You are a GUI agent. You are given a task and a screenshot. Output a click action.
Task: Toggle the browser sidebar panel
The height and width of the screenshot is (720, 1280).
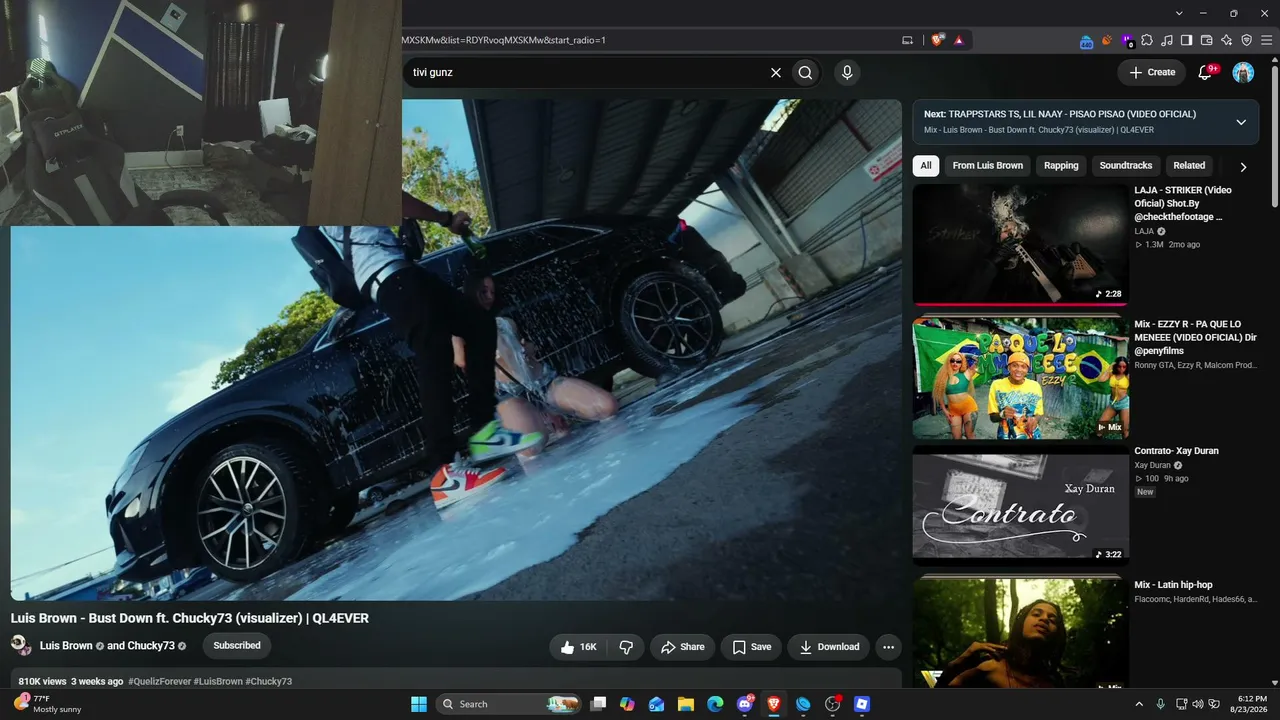click(x=1187, y=40)
